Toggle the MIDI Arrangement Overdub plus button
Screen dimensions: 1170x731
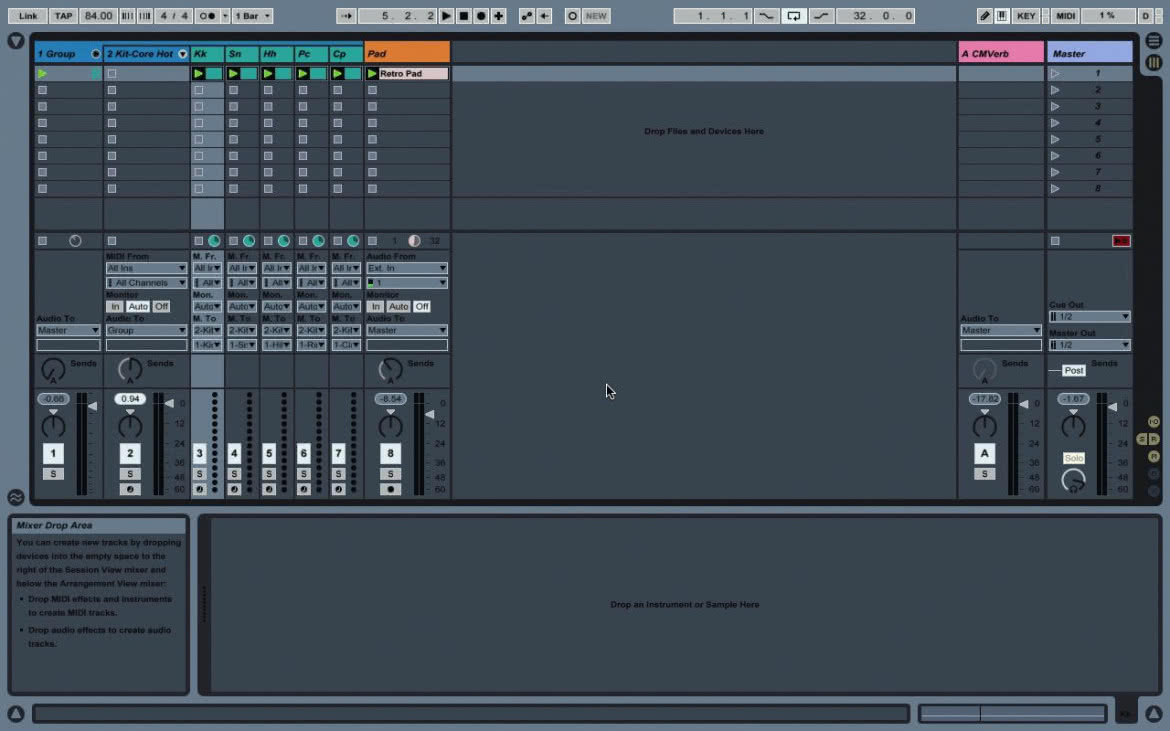tap(498, 16)
